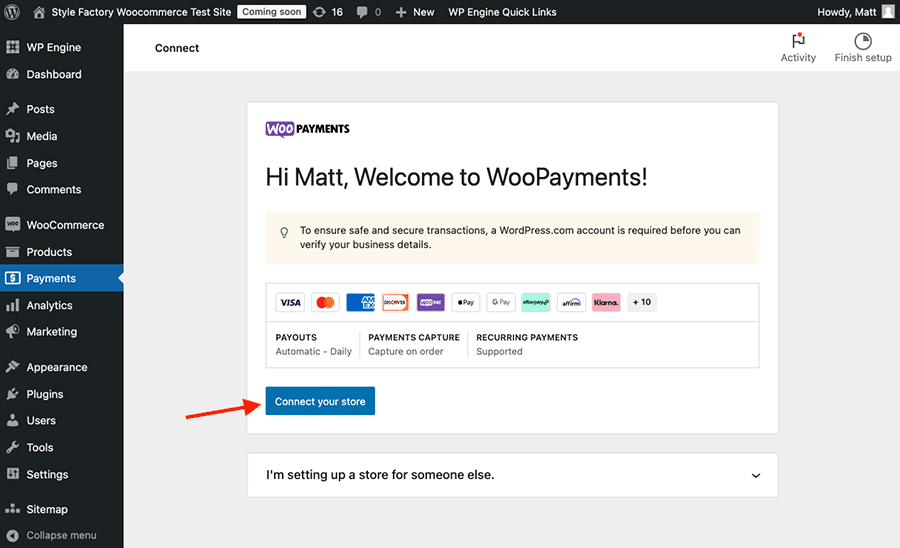Image resolution: width=900 pixels, height=548 pixels.
Task: Click the Analytics bar chart icon
Action: (x=13, y=305)
